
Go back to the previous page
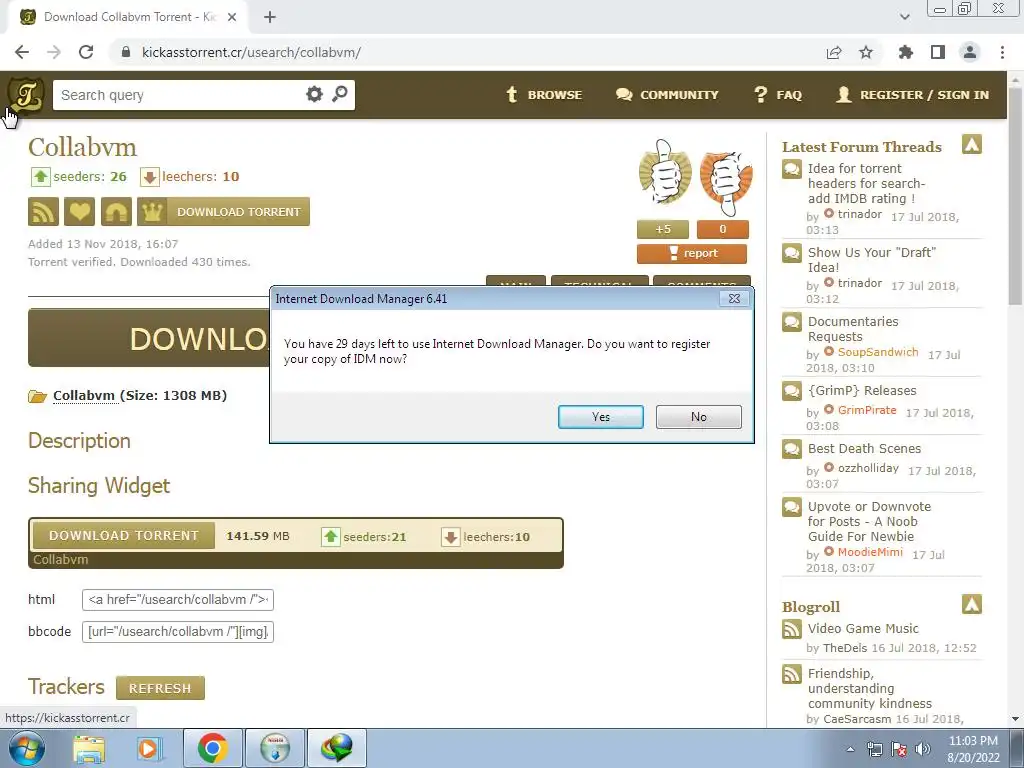[22, 52]
